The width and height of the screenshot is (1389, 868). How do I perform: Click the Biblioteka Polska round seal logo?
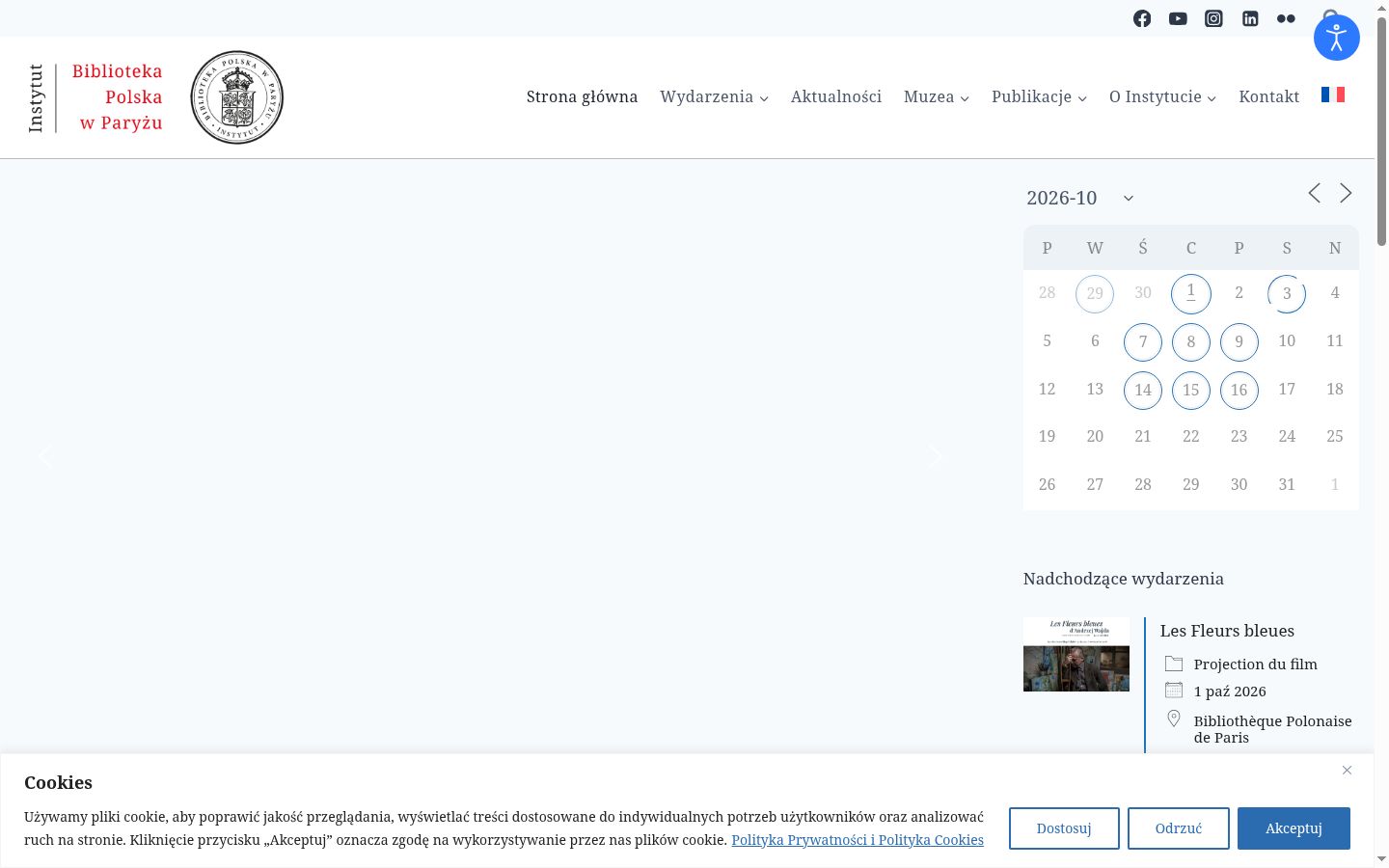pyautogui.click(x=237, y=97)
